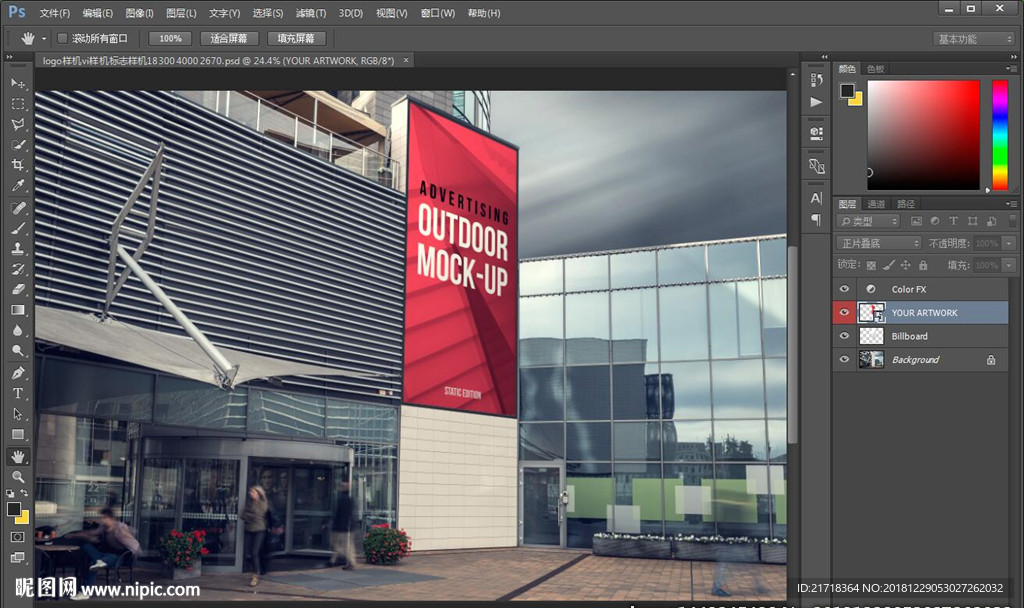Click the Character panel icon
The height and width of the screenshot is (608, 1024).
tap(816, 198)
